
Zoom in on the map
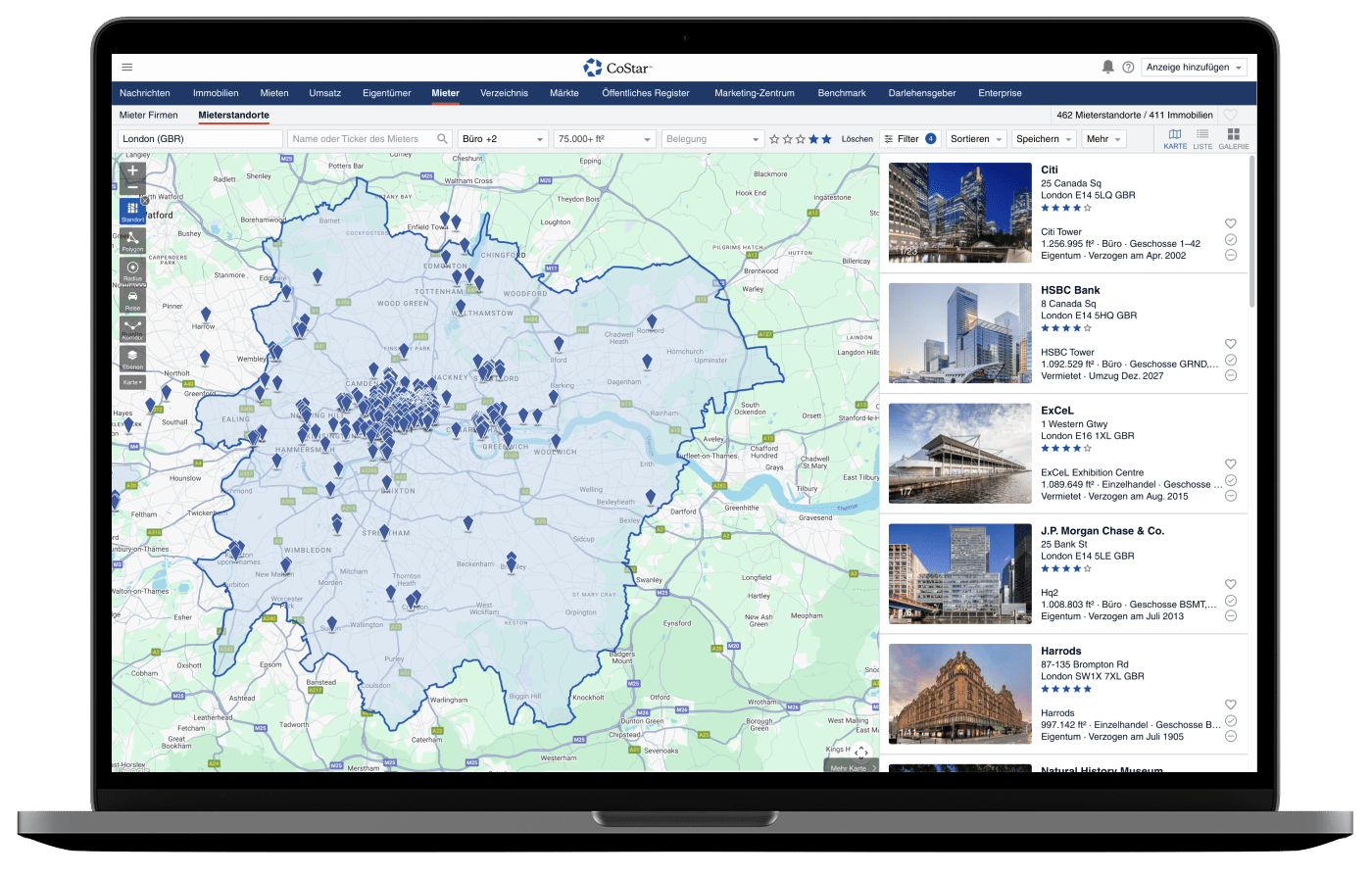132,171
